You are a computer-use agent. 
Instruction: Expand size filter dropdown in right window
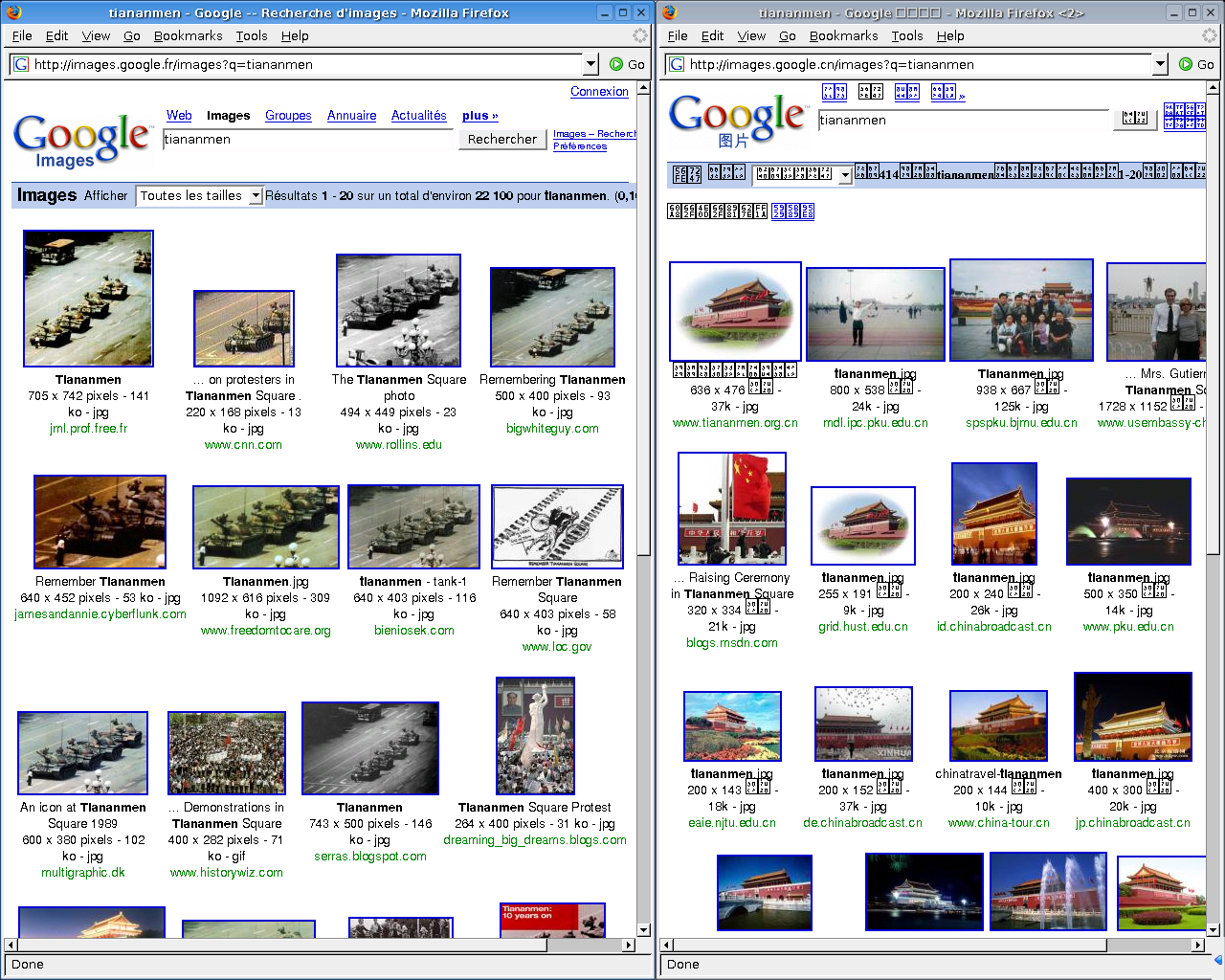[845, 175]
